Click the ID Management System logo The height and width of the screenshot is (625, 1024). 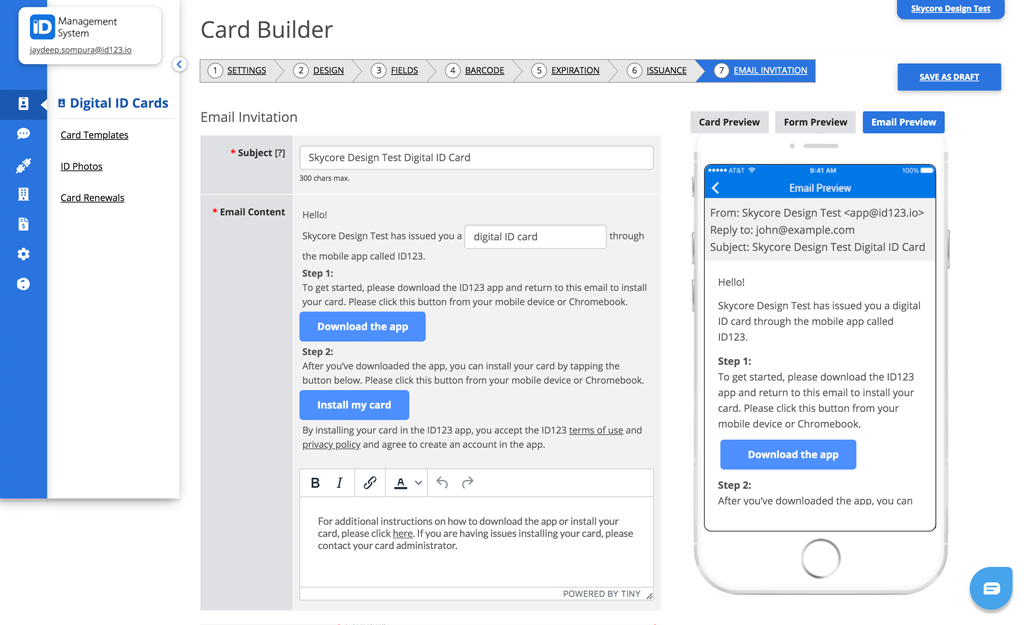pyautogui.click(x=42, y=27)
